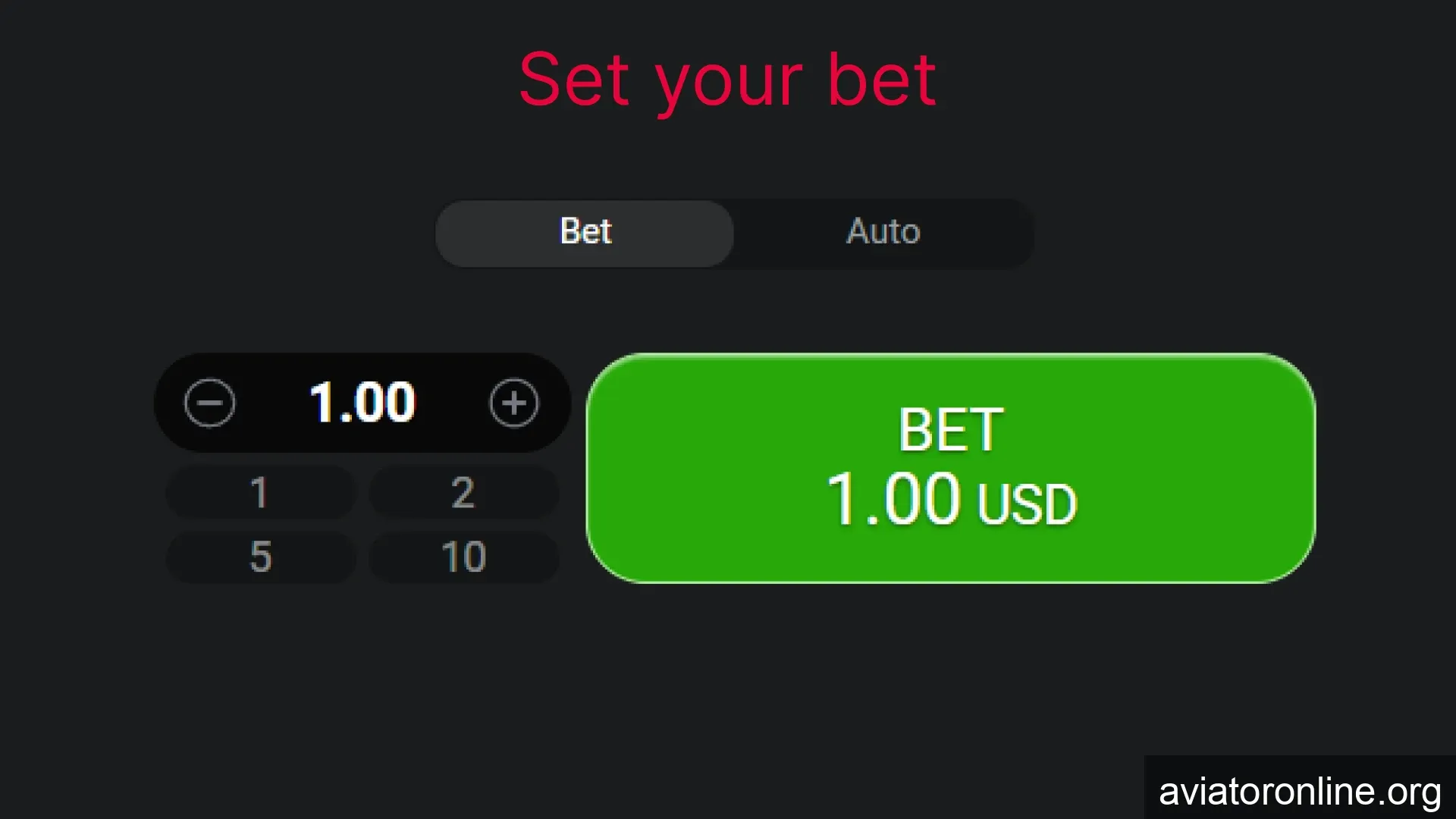The height and width of the screenshot is (819, 1456).
Task: Place bet with green BET button
Action: [x=950, y=468]
